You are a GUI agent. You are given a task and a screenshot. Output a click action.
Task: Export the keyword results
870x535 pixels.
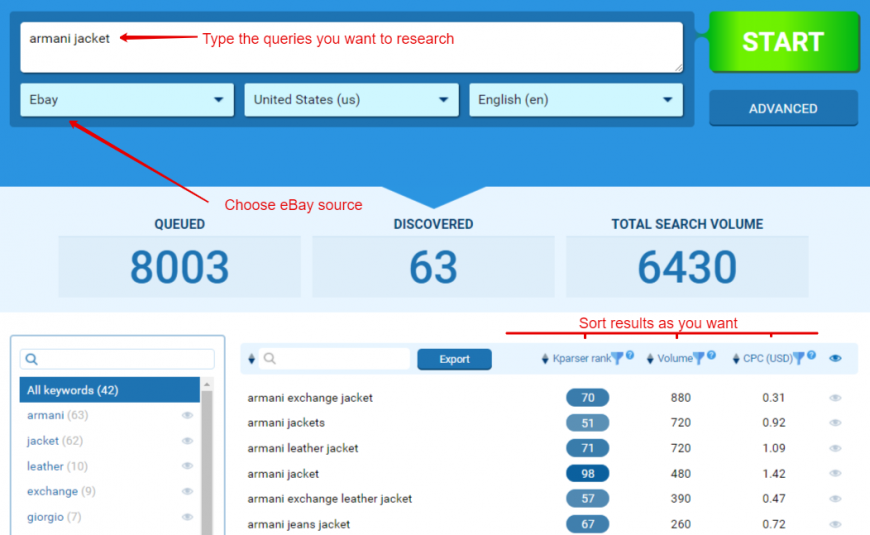454,359
